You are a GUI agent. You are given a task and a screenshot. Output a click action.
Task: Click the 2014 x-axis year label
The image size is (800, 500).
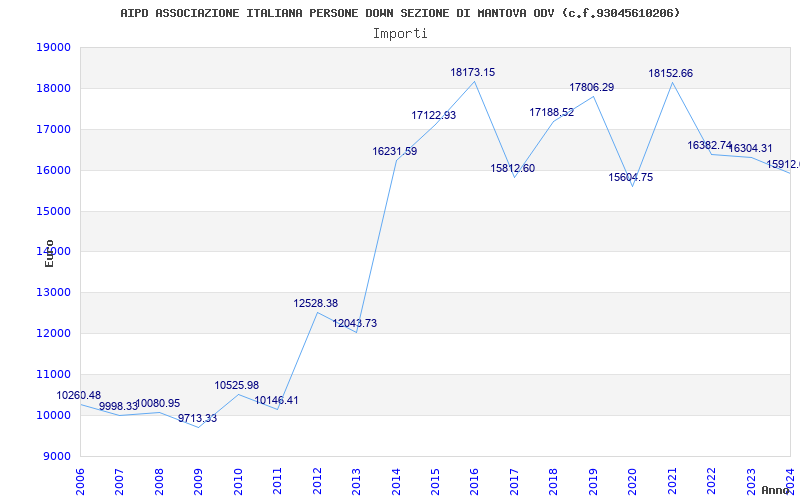click(396, 482)
